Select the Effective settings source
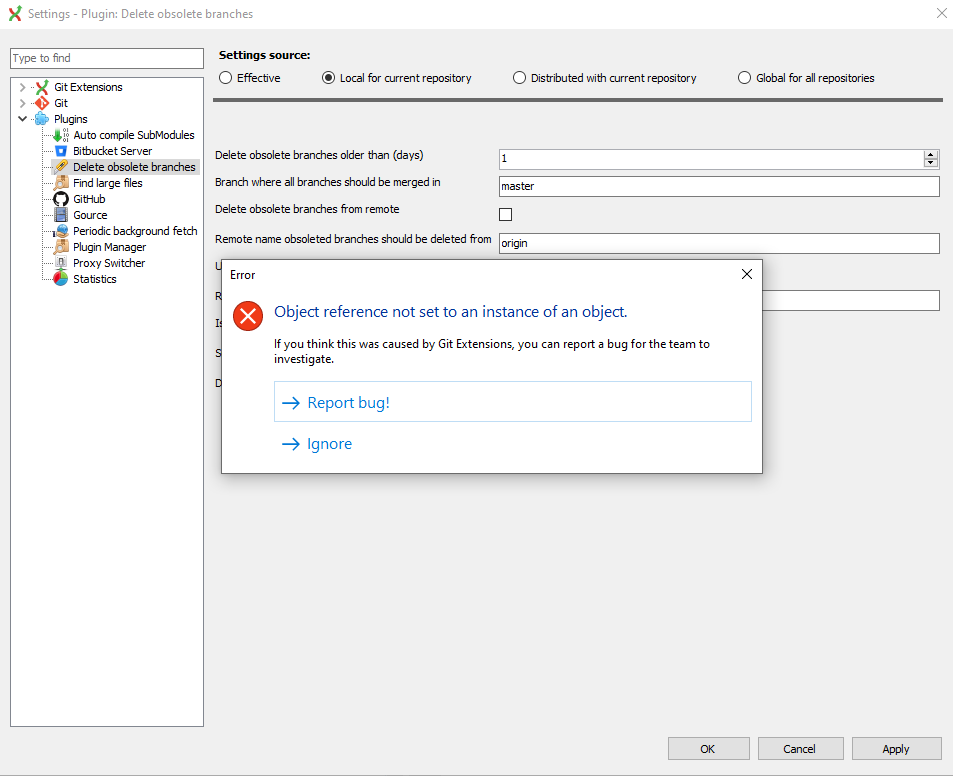The width and height of the screenshot is (953, 776). [x=226, y=77]
